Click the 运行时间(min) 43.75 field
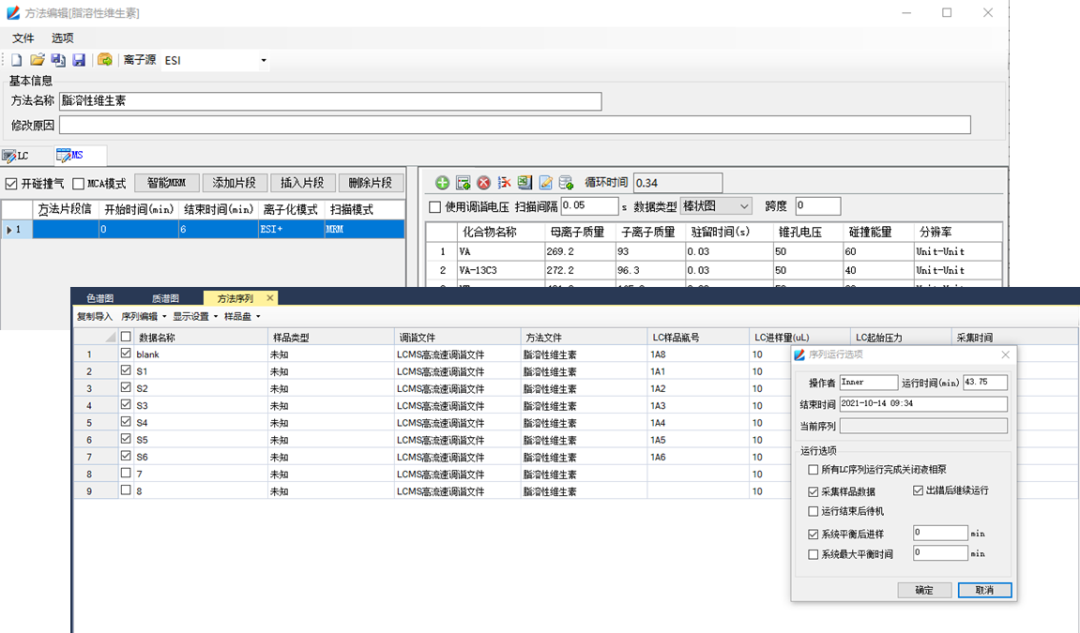This screenshot has width=1080, height=633. [x=985, y=382]
